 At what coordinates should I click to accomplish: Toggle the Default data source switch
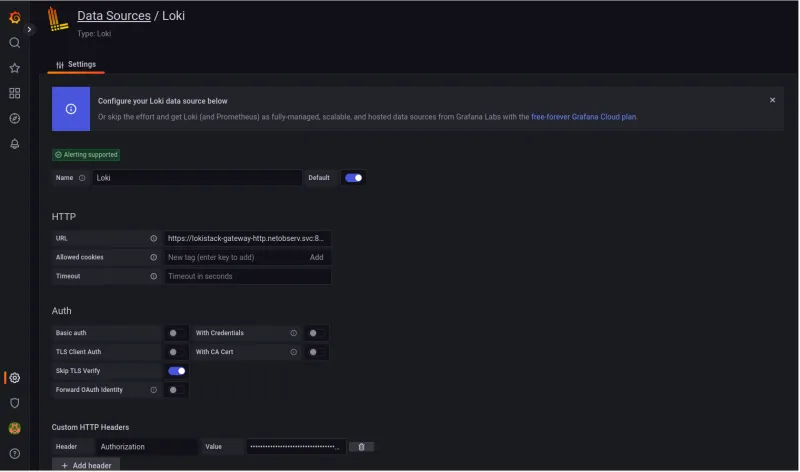(354, 178)
